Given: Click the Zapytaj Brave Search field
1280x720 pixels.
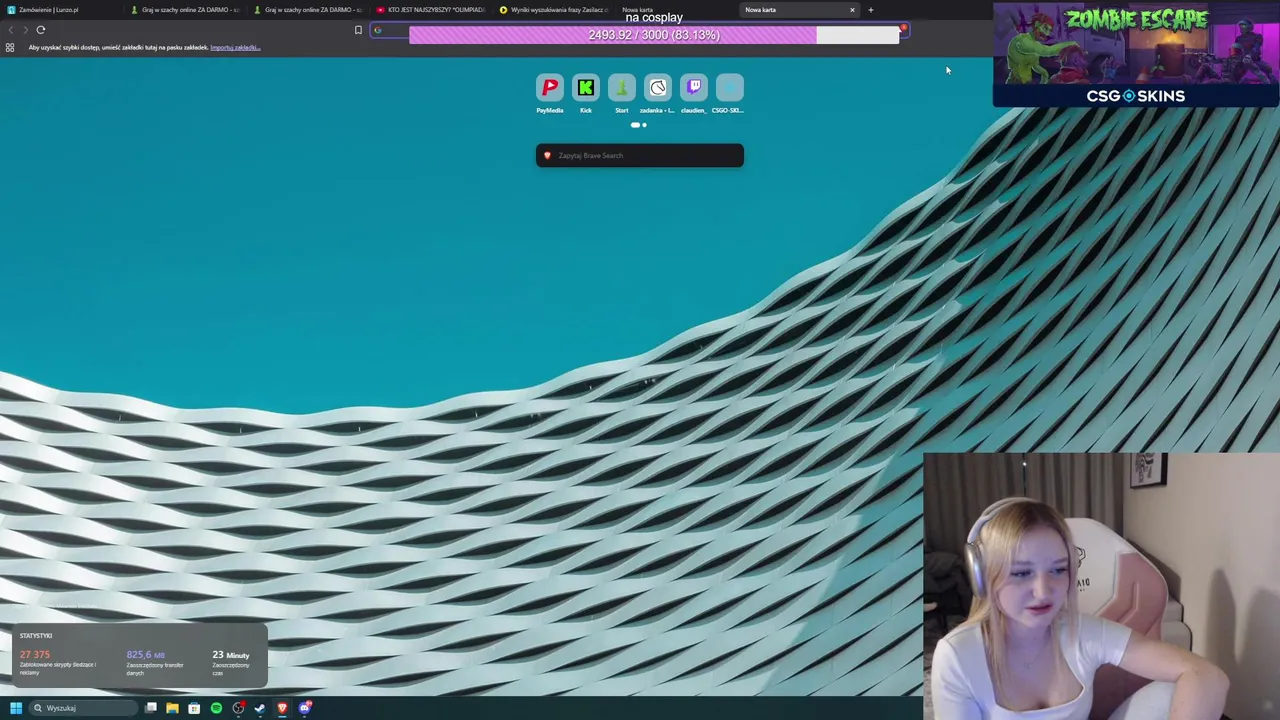Looking at the screenshot, I should (640, 155).
